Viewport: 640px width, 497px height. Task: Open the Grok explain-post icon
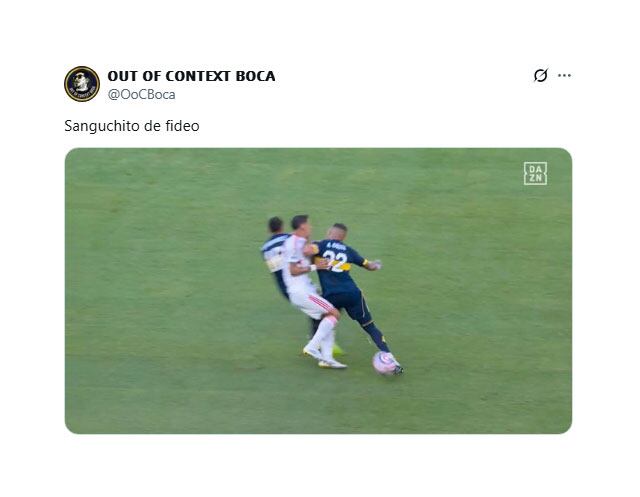[540, 75]
